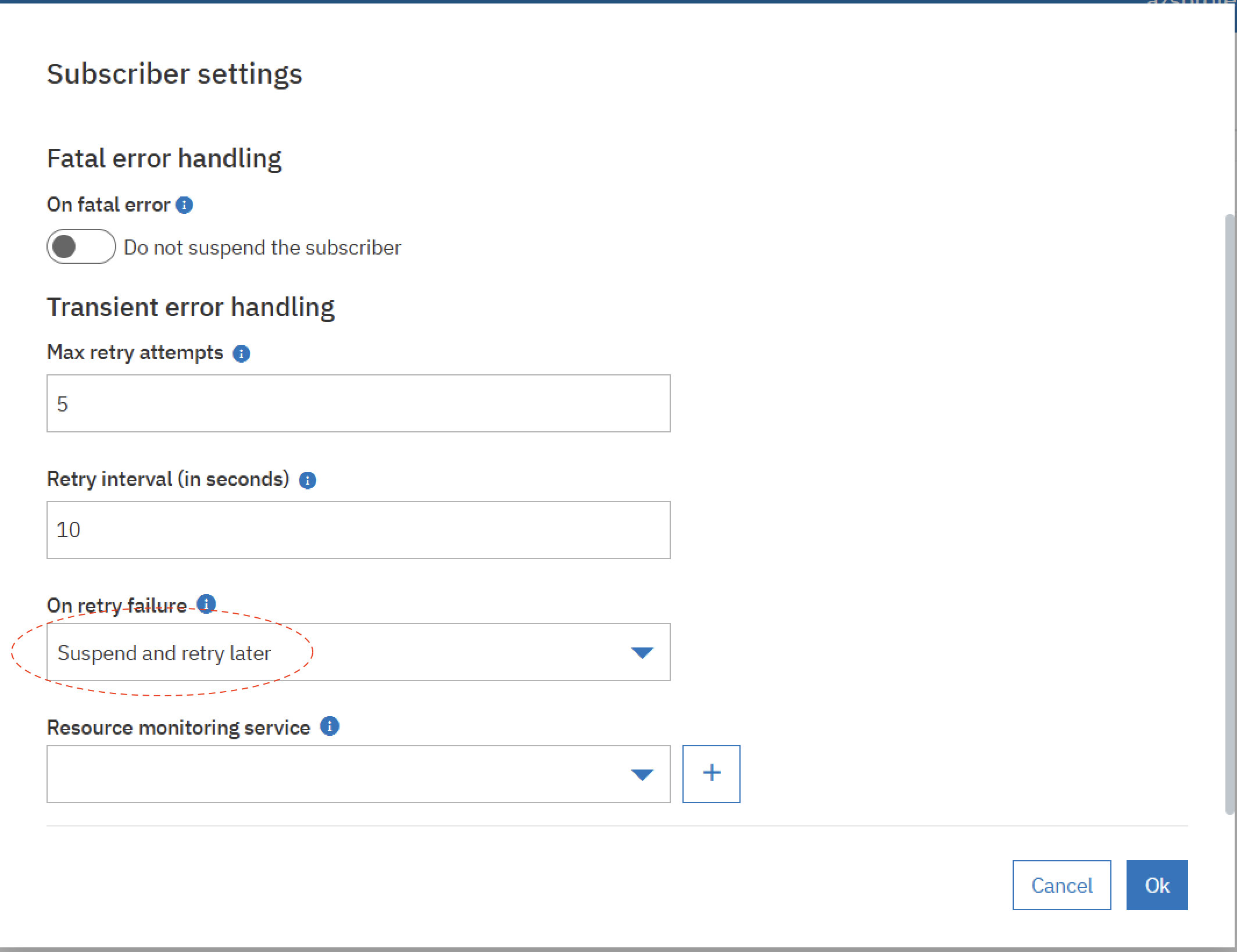The height and width of the screenshot is (952, 1237).
Task: Click the Max retry attempts field
Action: [x=357, y=403]
